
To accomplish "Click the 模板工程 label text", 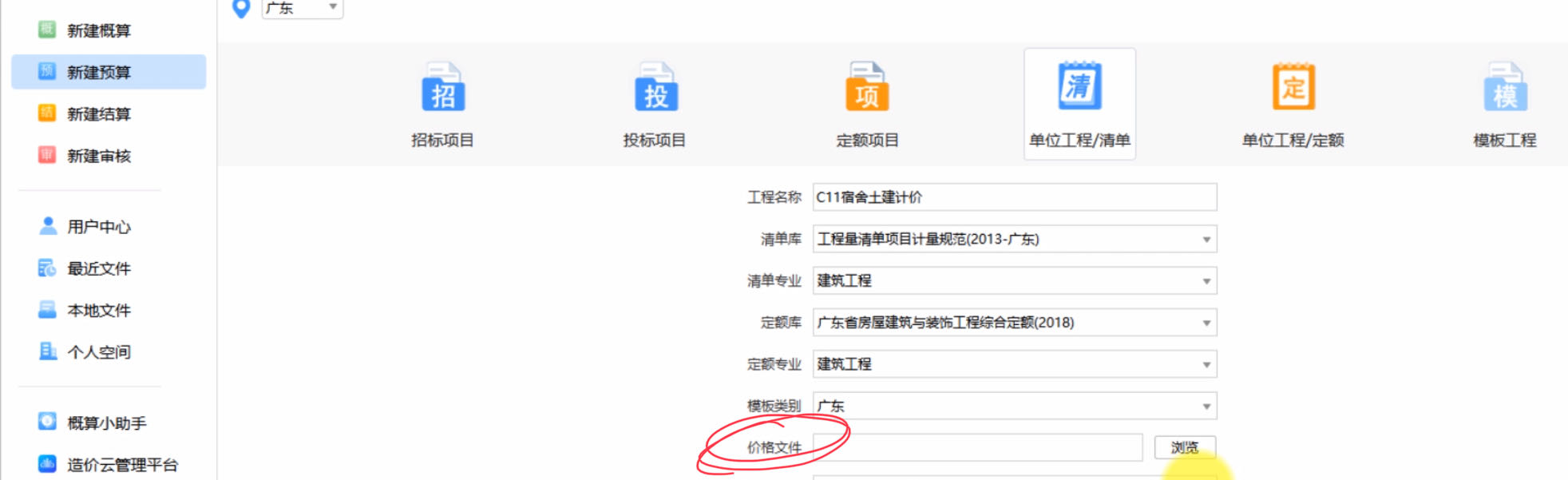I will click(x=1505, y=140).
